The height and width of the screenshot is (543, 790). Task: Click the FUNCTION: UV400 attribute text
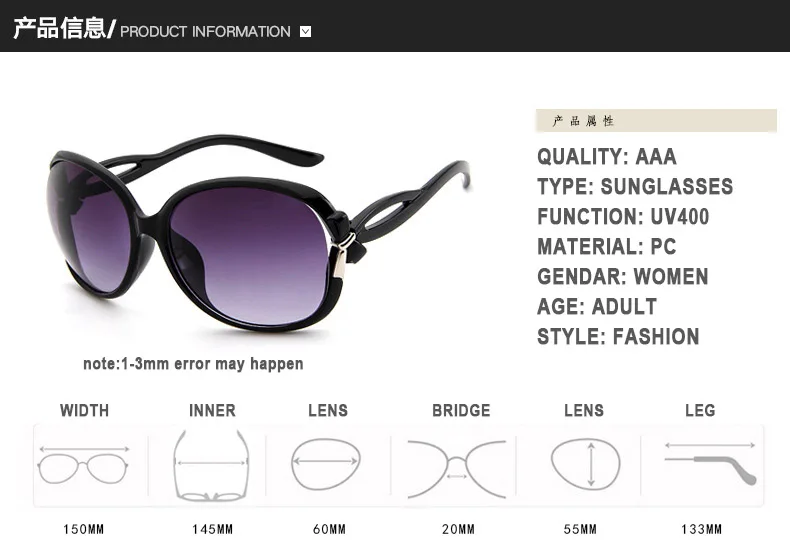coord(623,217)
